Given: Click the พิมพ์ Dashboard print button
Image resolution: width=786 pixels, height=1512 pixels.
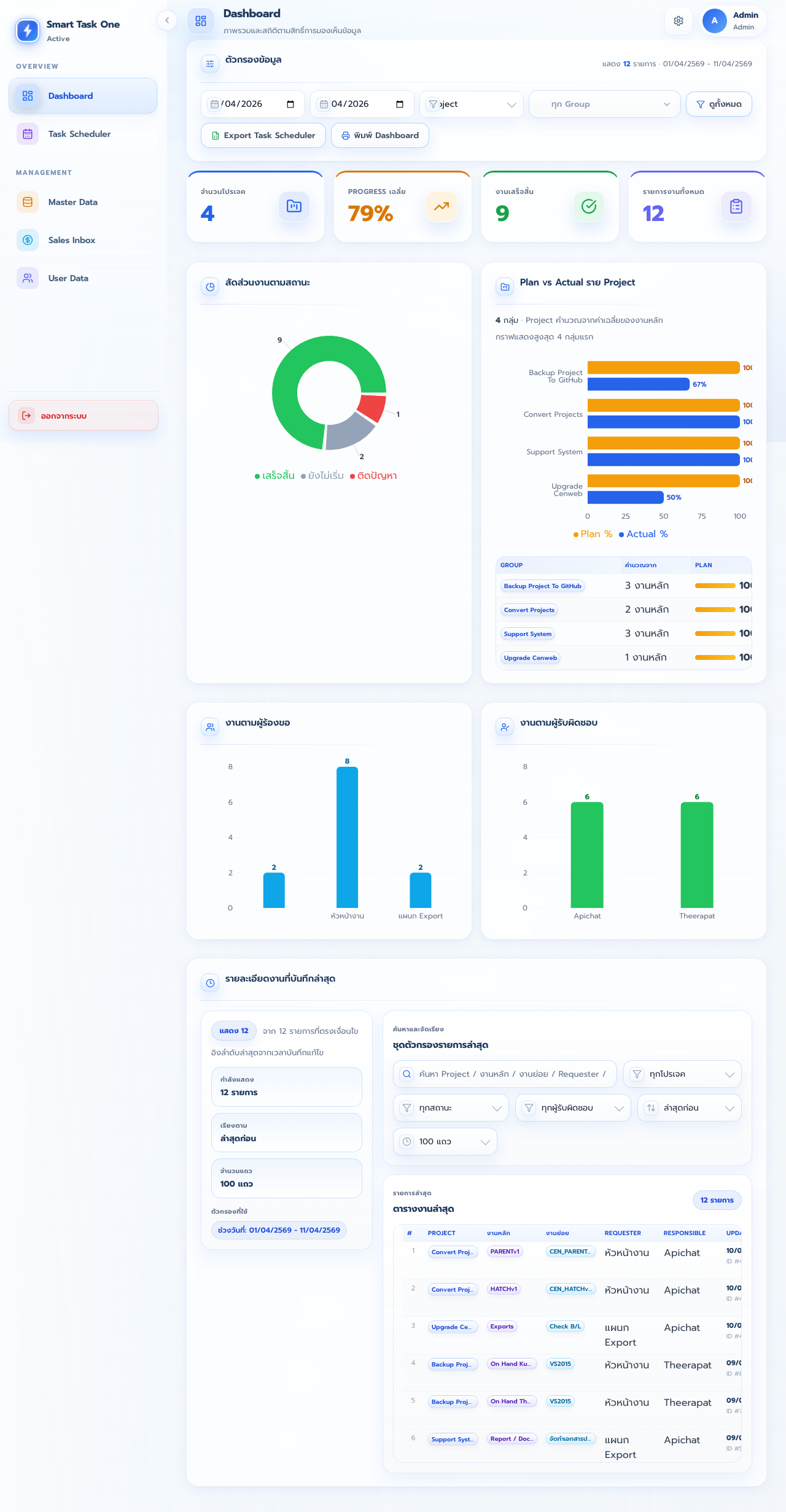Looking at the screenshot, I should pos(380,136).
